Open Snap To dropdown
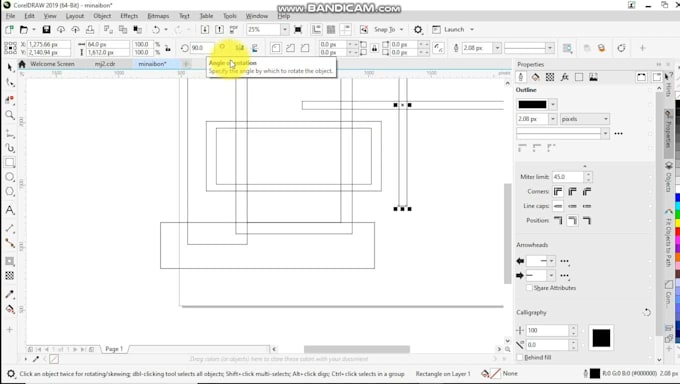 402,30
